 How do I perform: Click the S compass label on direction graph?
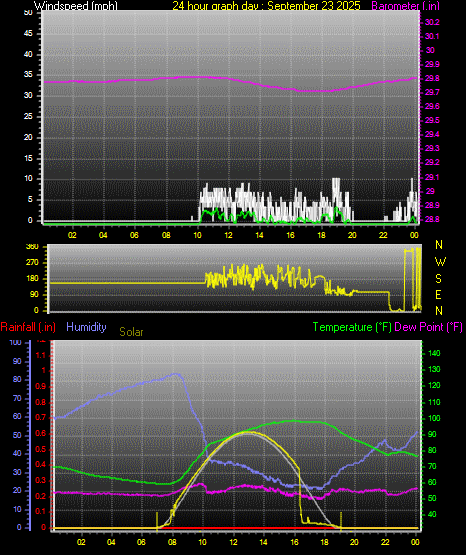(438, 279)
